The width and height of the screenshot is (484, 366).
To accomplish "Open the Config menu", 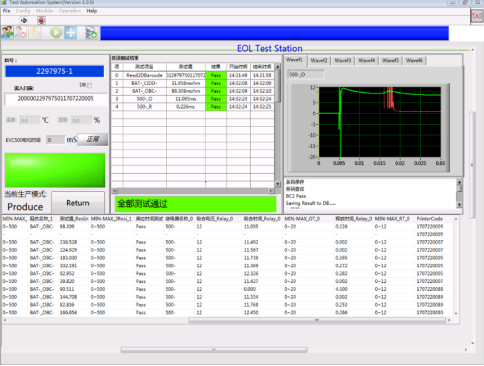I will pos(23,11).
